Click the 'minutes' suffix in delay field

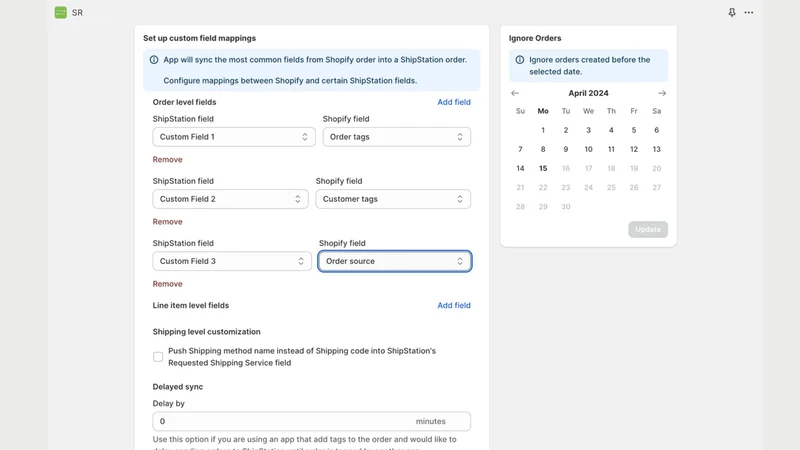click(431, 421)
